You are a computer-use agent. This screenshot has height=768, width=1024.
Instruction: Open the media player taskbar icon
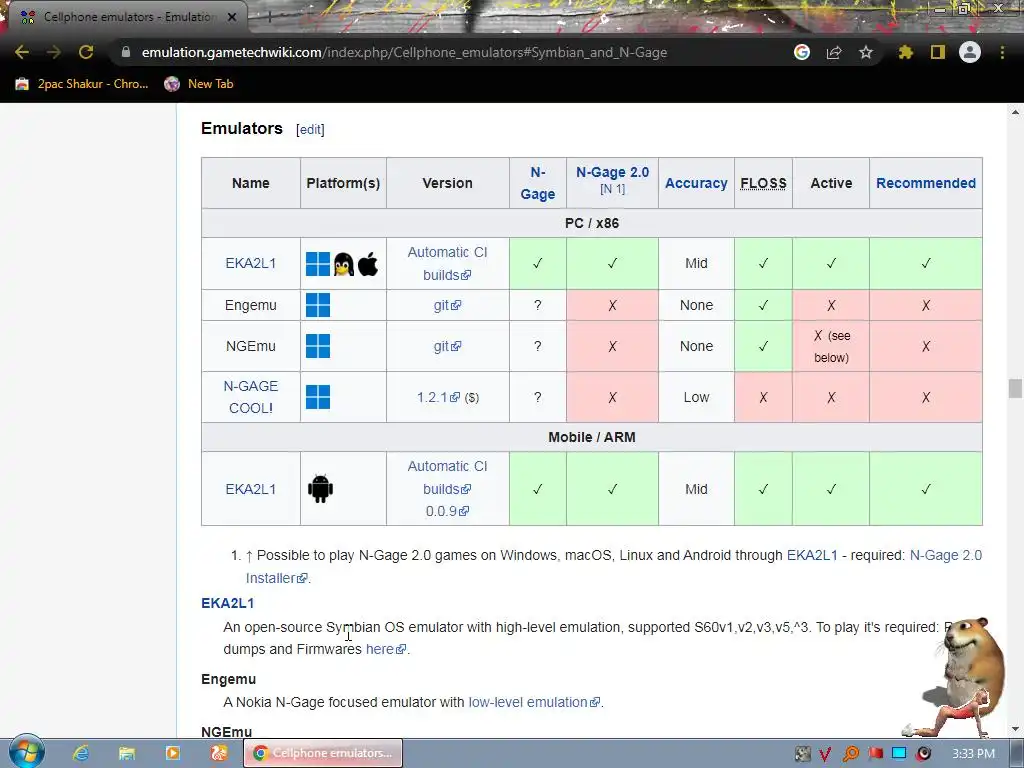[x=172, y=753]
